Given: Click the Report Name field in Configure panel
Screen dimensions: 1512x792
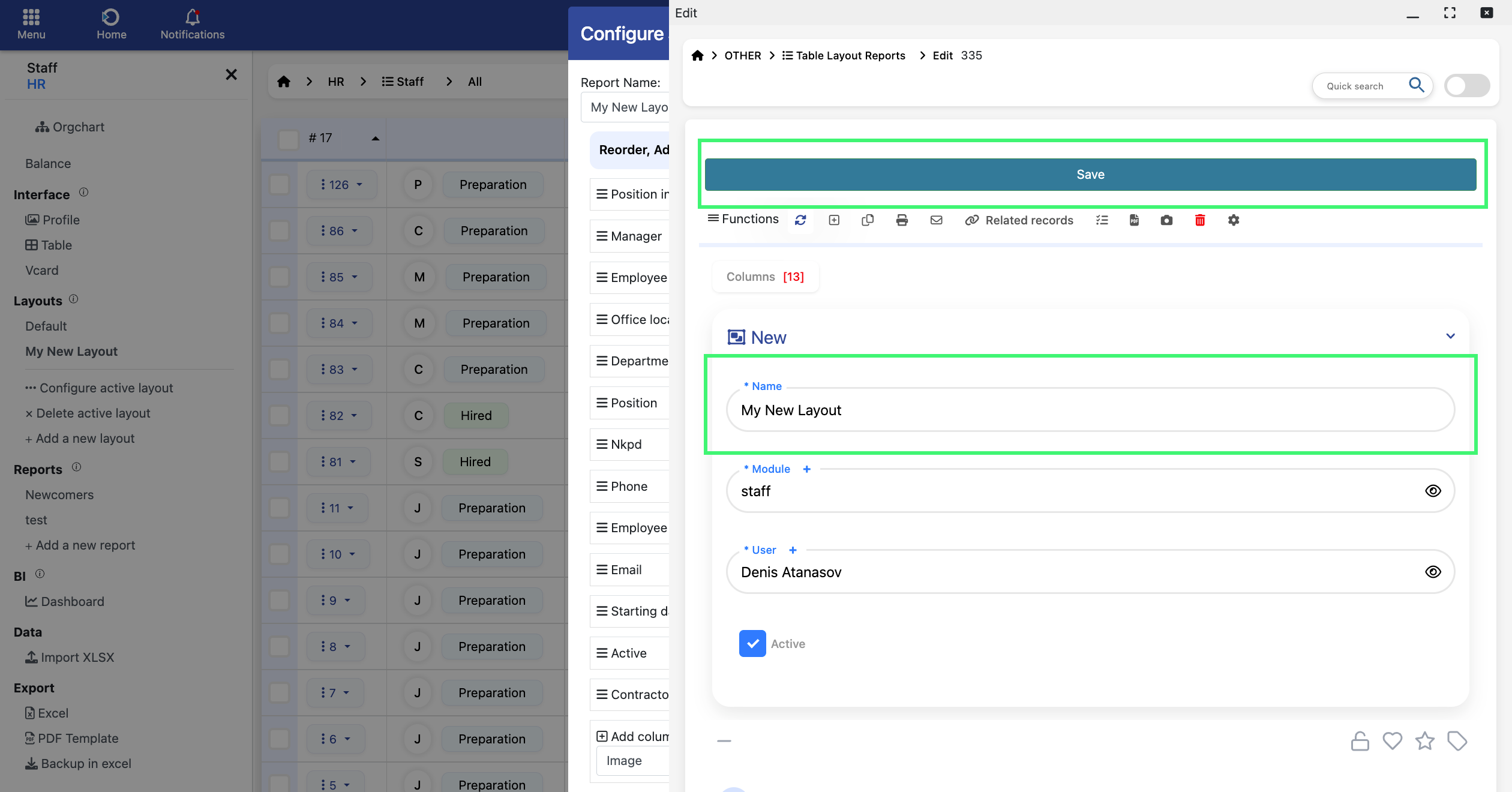Looking at the screenshot, I should click(x=625, y=107).
